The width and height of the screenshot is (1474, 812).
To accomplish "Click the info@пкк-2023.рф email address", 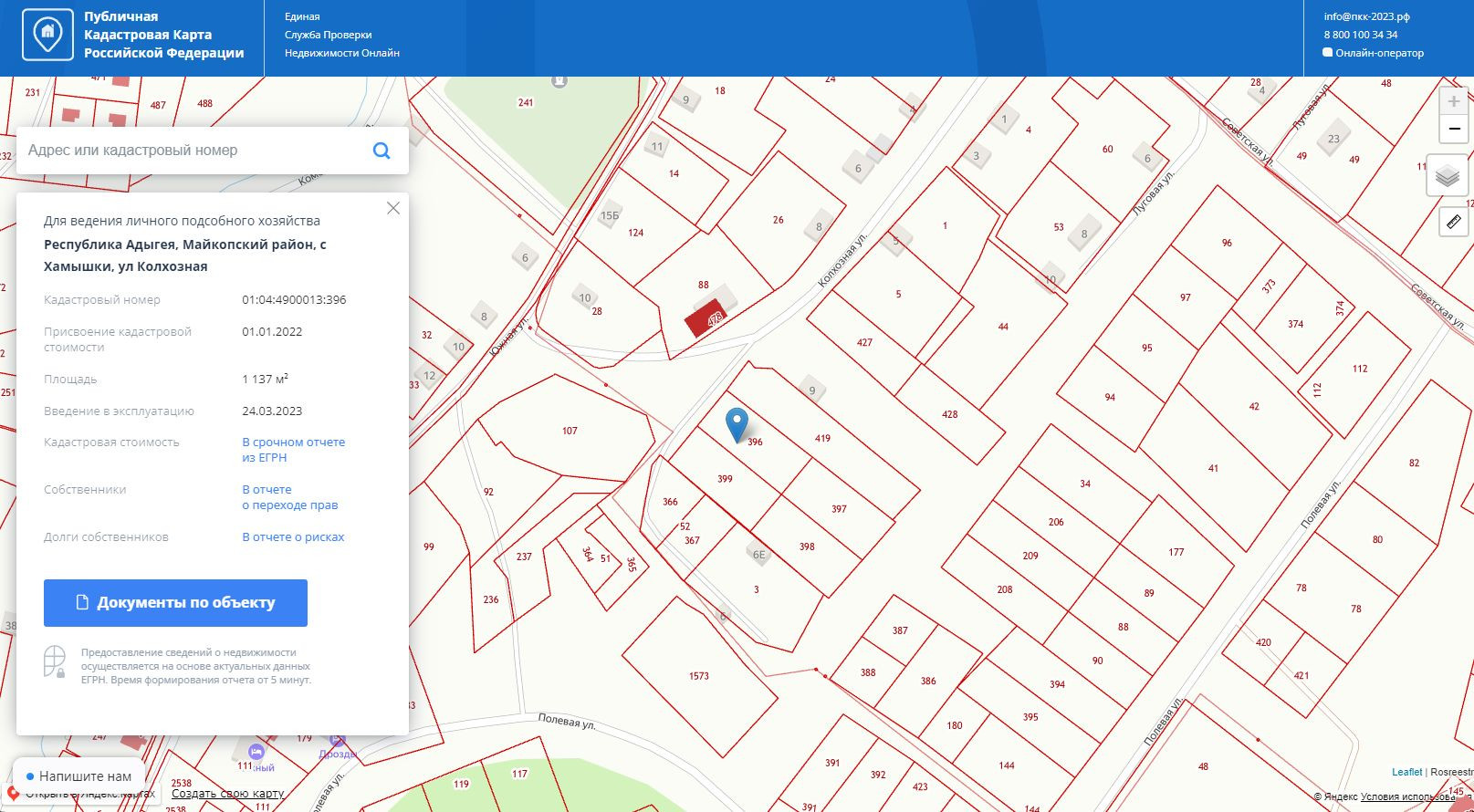I will click(1366, 16).
